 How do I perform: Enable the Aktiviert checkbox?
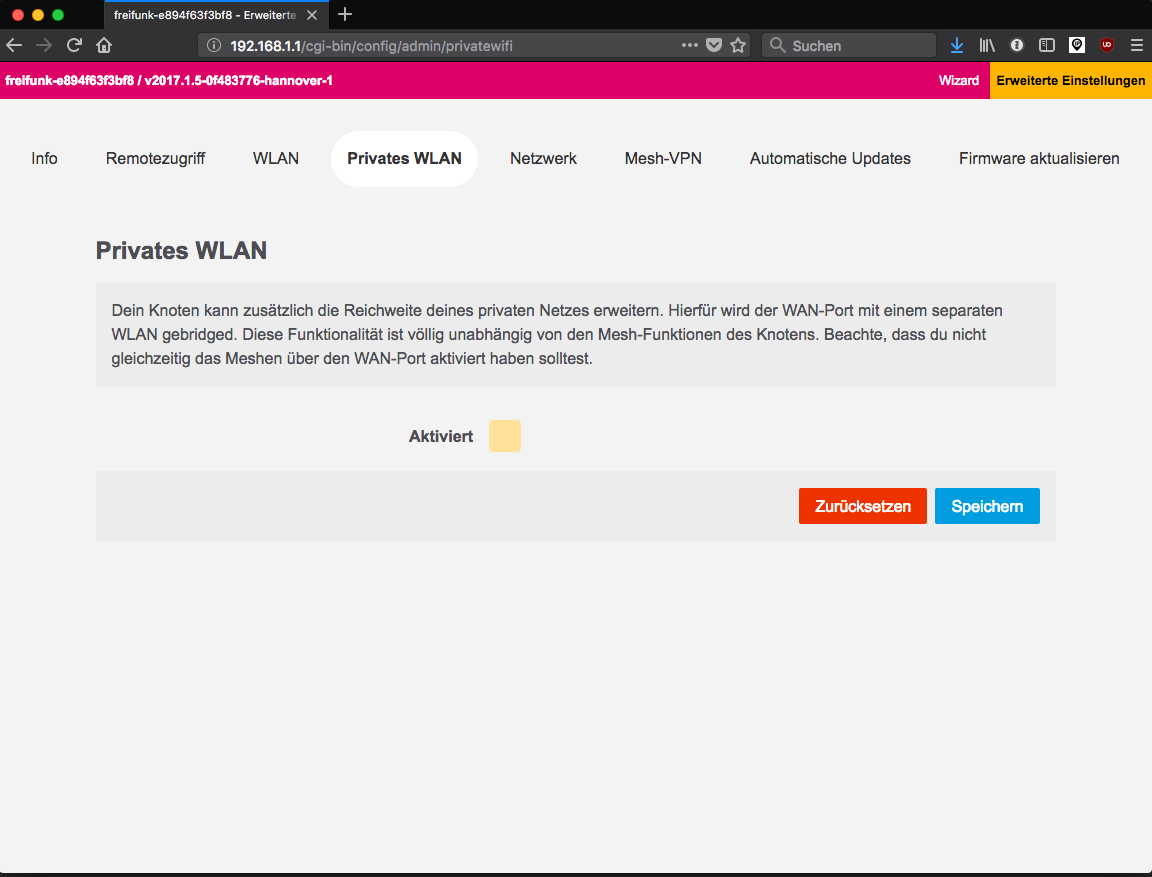pyautogui.click(x=505, y=436)
